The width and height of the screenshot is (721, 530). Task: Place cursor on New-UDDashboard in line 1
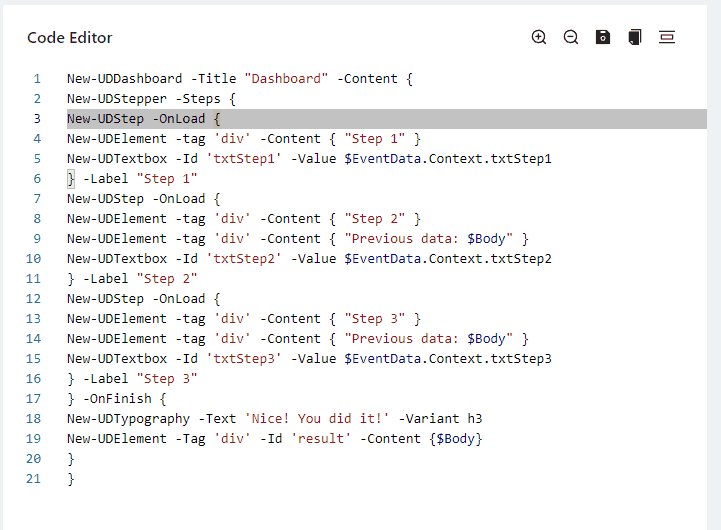(125, 79)
